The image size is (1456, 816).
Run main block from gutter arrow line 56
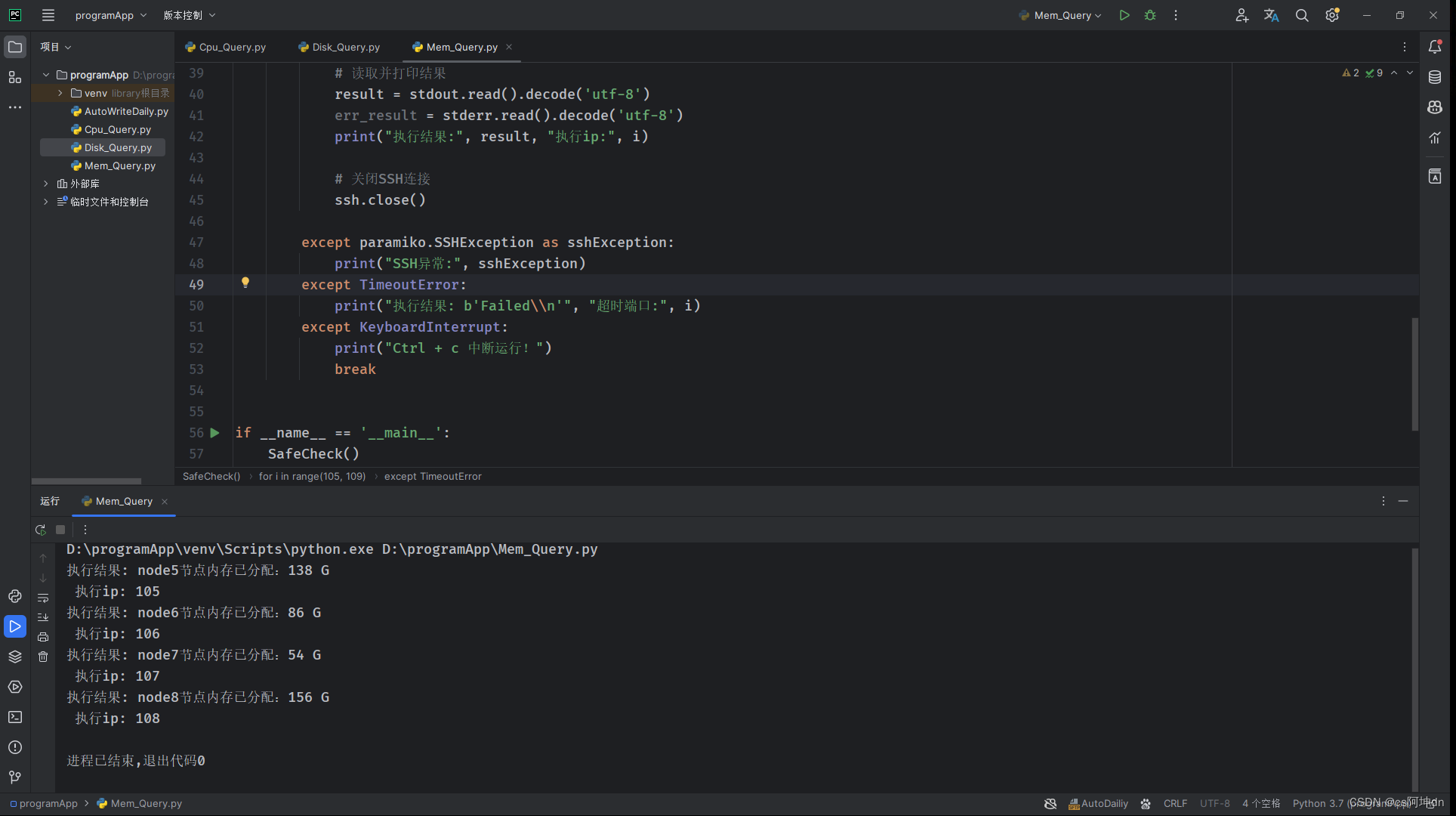click(x=214, y=433)
